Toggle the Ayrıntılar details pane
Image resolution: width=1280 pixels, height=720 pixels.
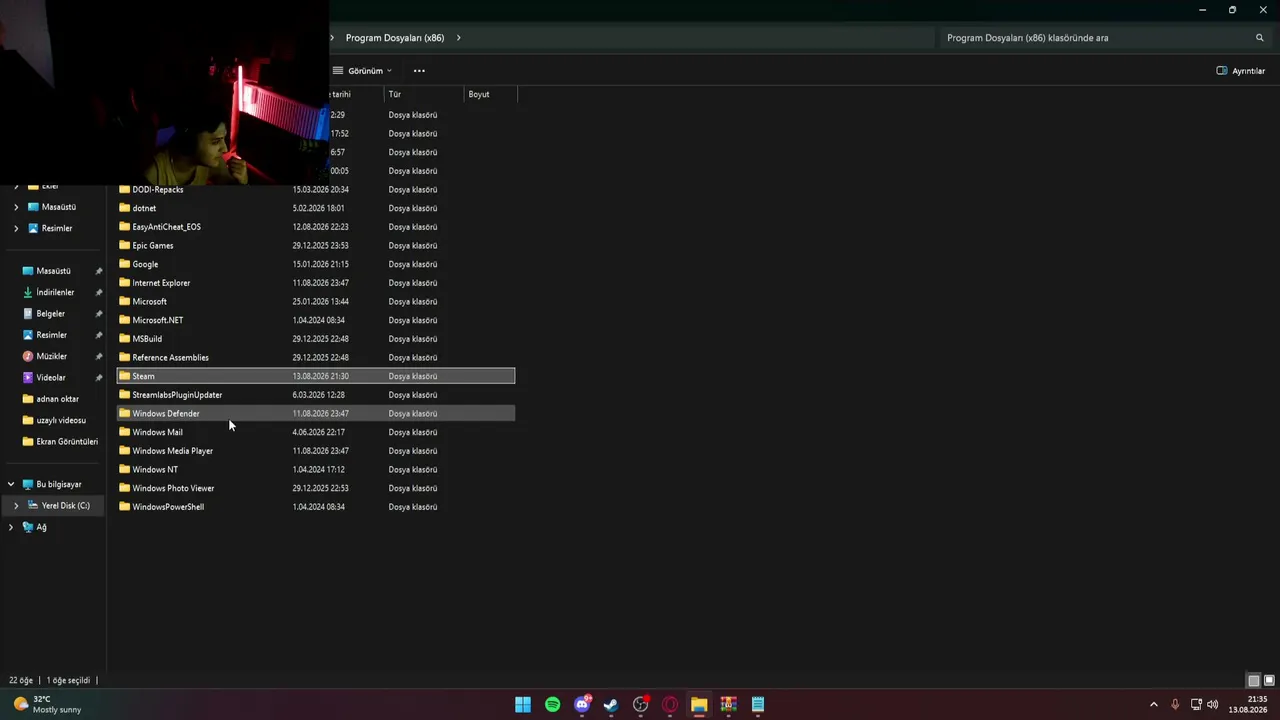pos(1241,71)
